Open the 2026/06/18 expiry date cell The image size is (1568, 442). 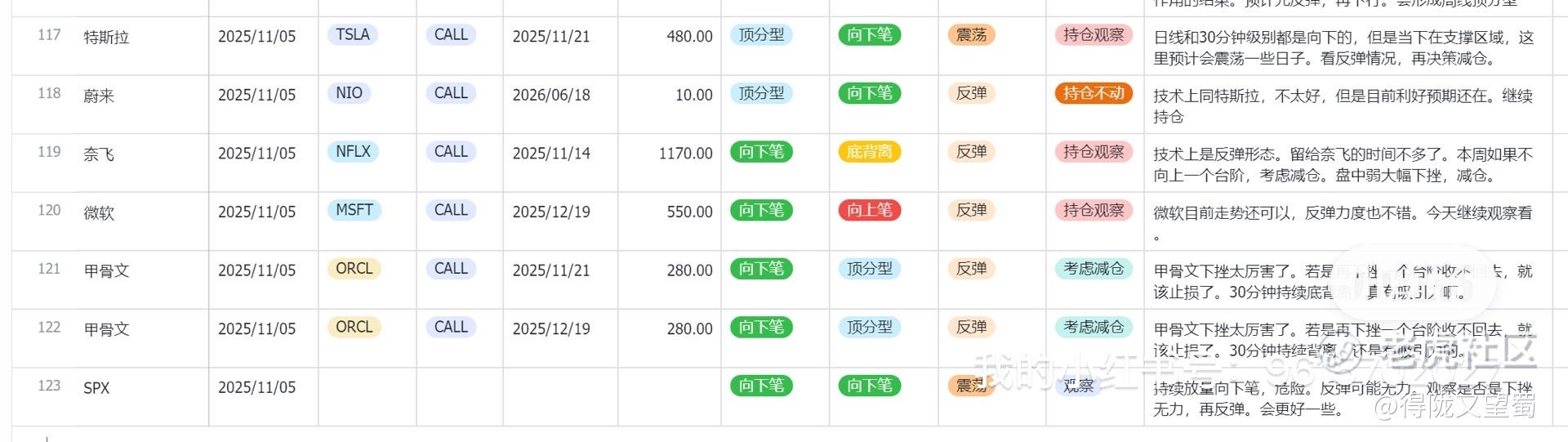tap(551, 95)
